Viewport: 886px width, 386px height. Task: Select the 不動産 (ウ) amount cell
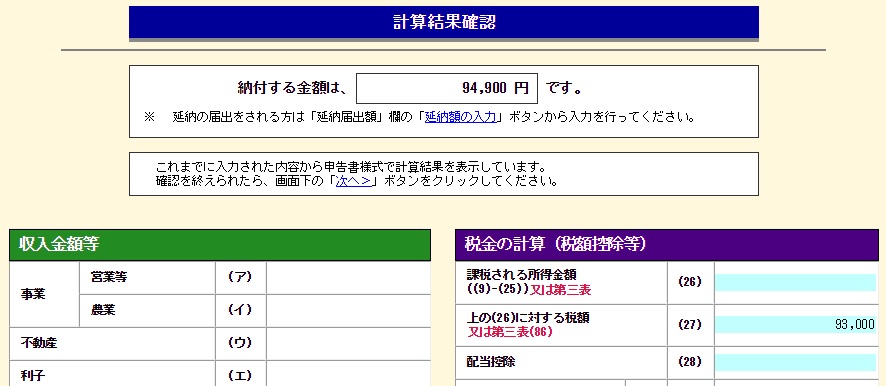348,343
